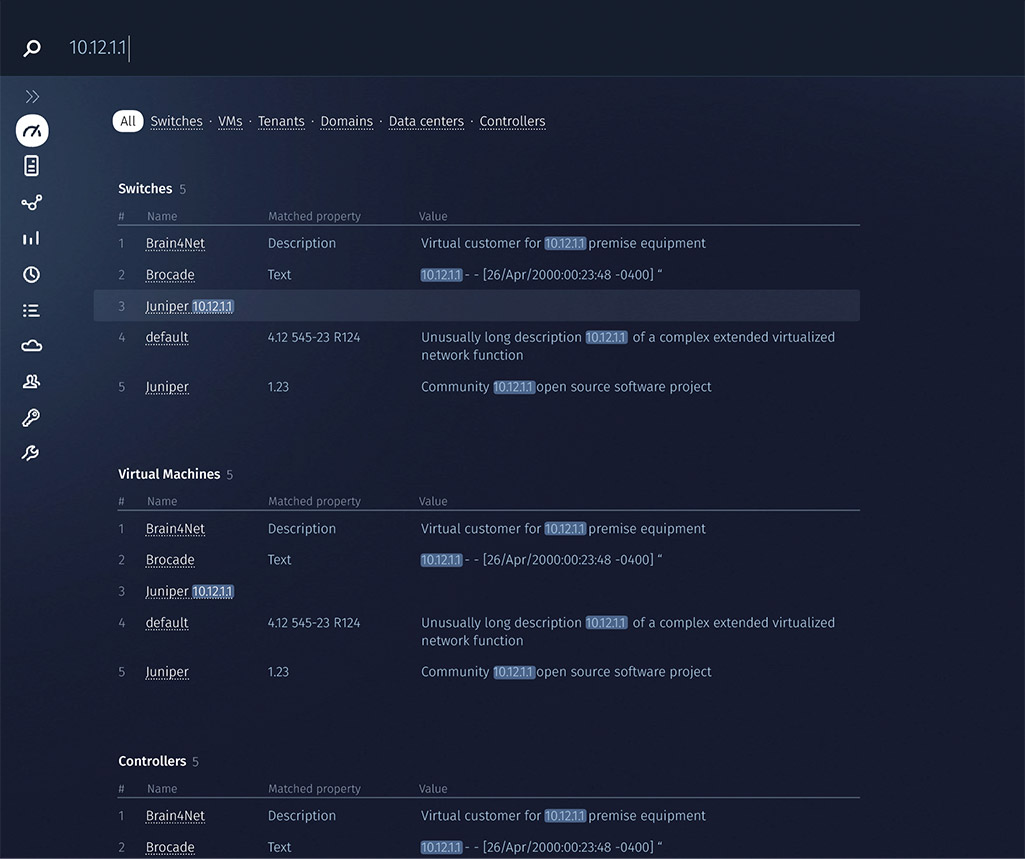The image size is (1025, 859).
Task: Expand the sidebar with double-chevron
Action: [x=32, y=97]
